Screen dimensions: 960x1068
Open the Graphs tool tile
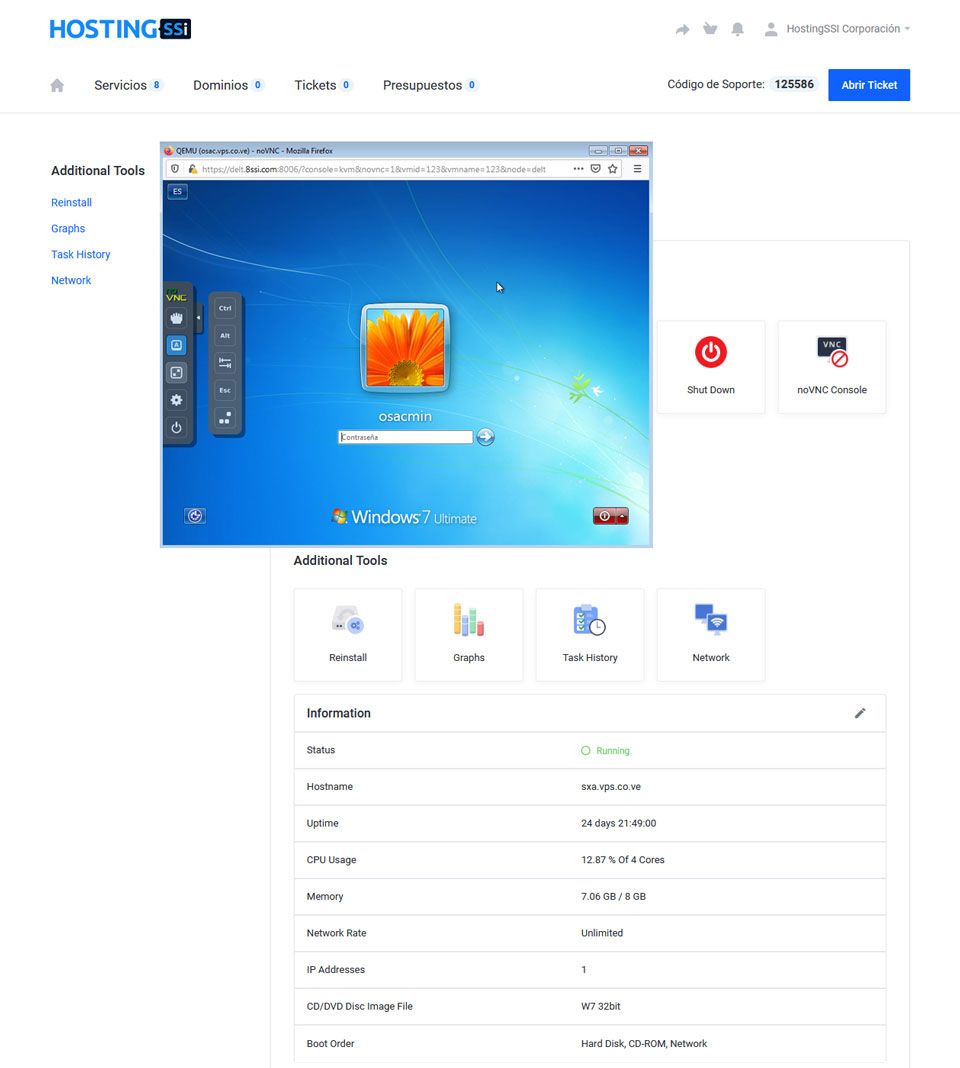coord(468,632)
